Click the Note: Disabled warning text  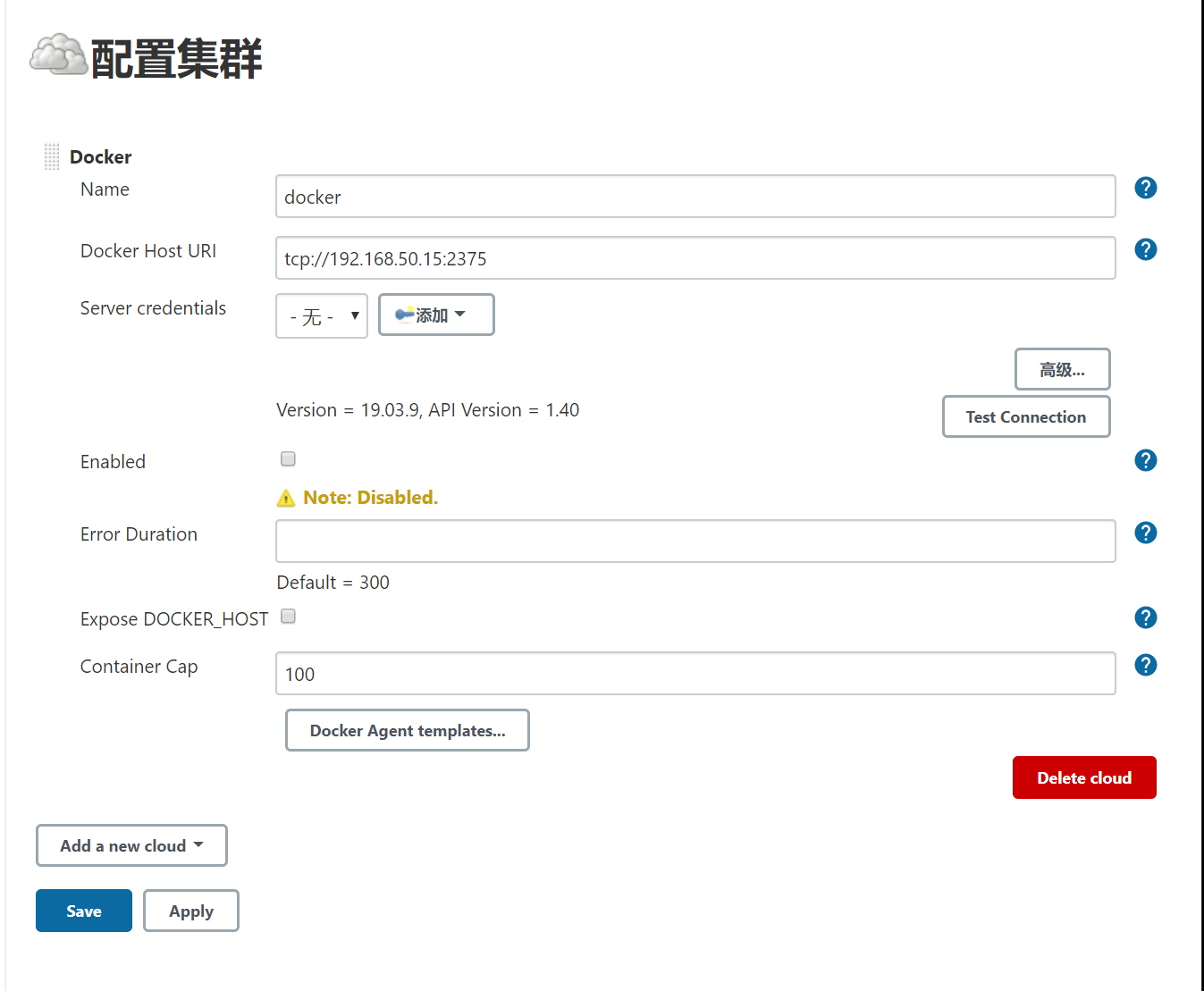point(371,498)
